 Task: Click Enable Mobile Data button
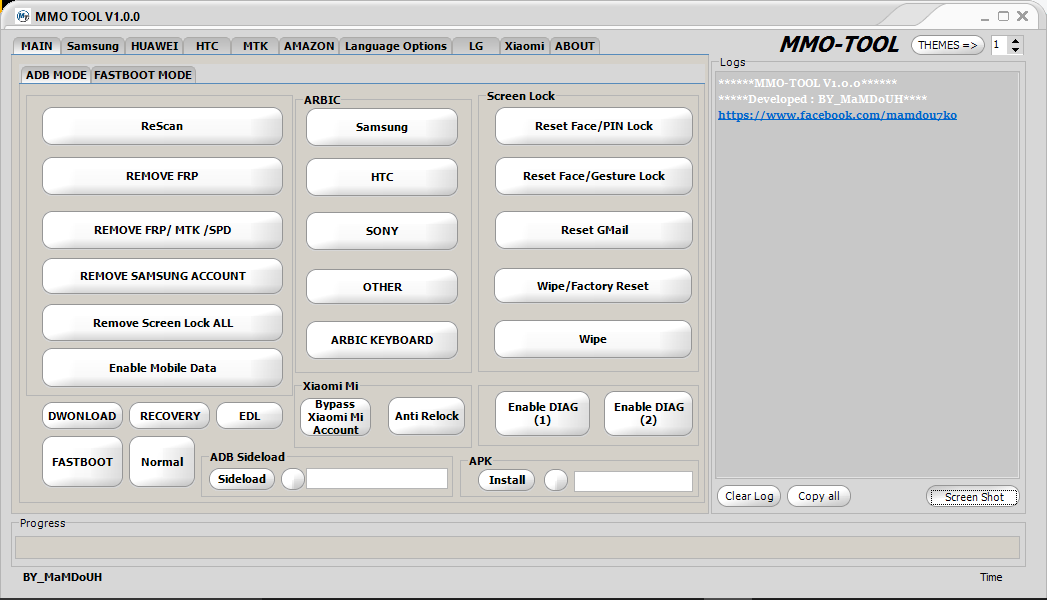162,368
